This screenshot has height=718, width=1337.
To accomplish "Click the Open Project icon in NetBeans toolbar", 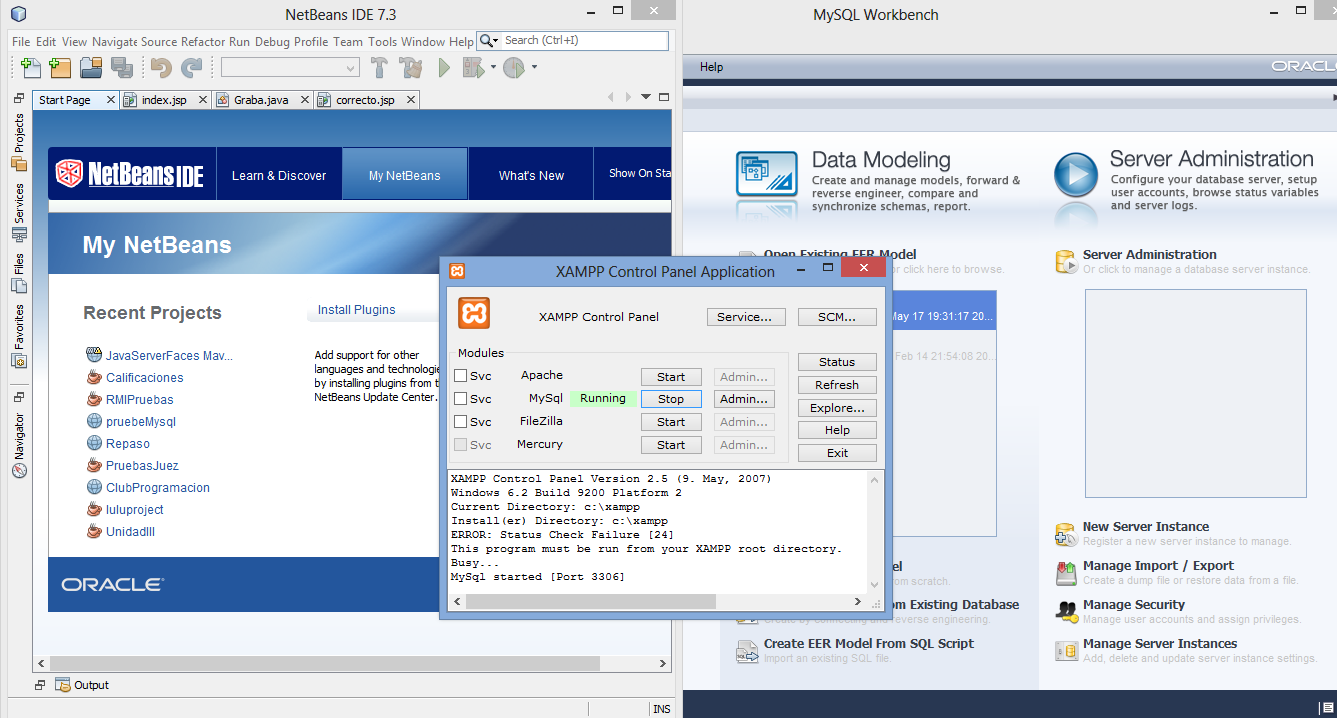I will 92,68.
